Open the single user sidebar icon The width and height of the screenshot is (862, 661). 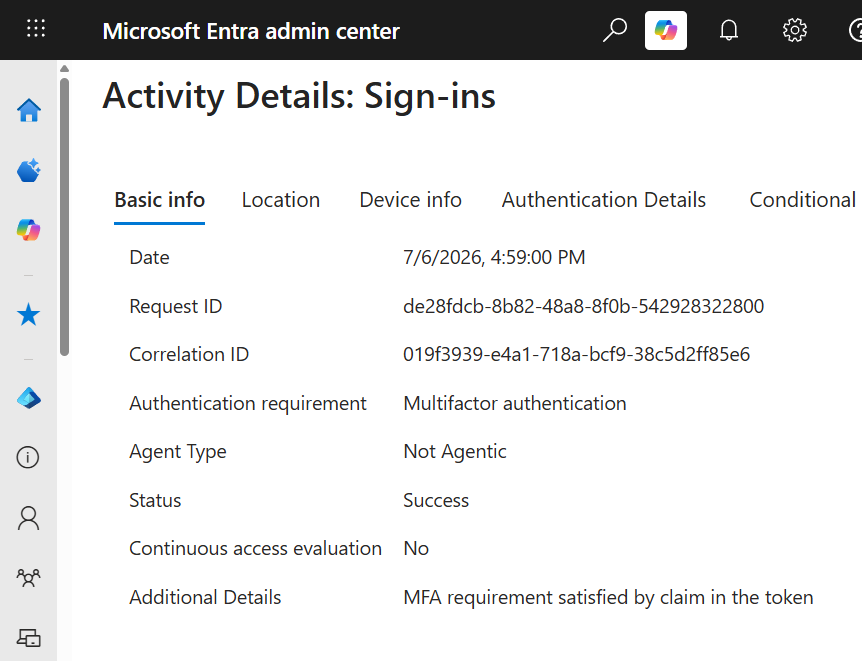29,518
